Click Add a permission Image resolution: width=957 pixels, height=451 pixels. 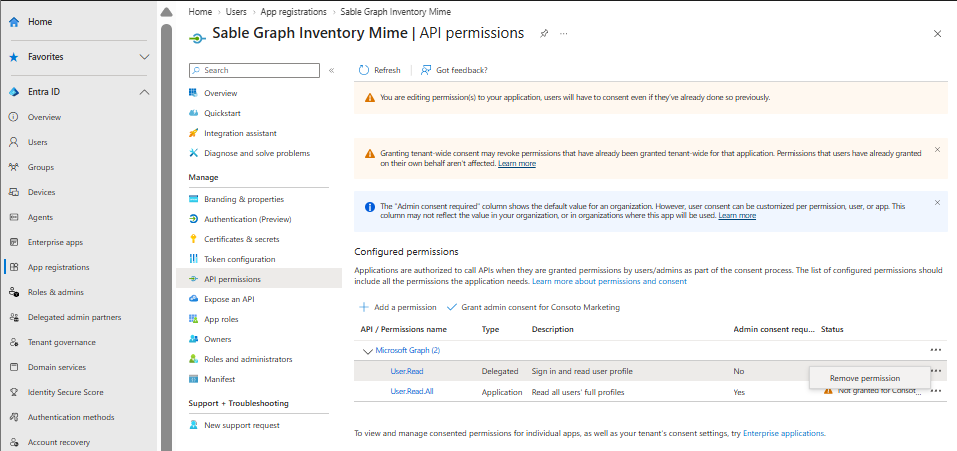coord(398,308)
